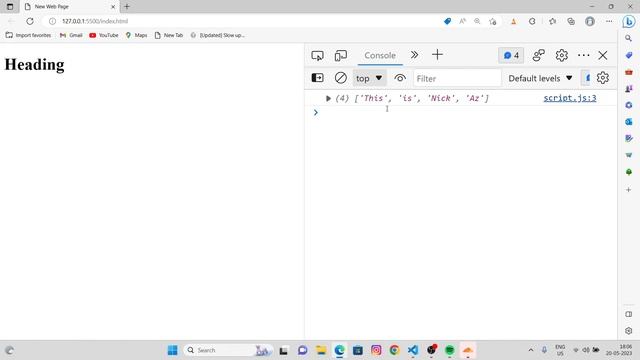Viewport: 640px width, 360px height.
Task: Open the script.js:3 source link
Action: (x=570, y=98)
